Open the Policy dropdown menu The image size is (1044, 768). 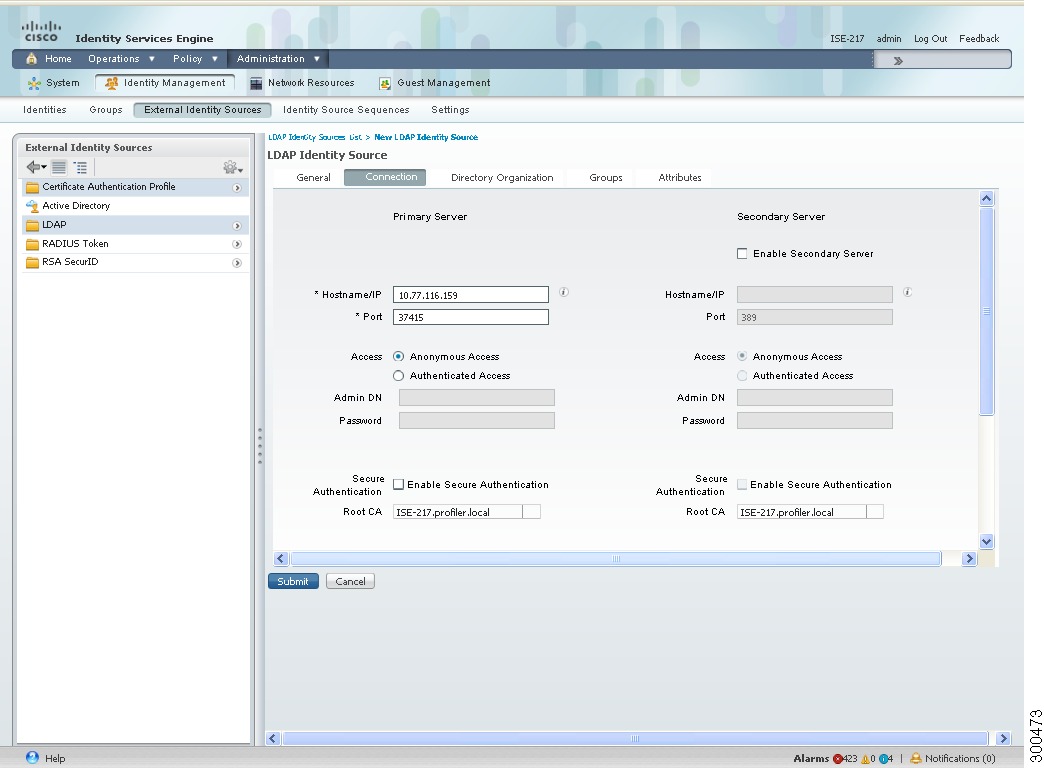tap(195, 59)
